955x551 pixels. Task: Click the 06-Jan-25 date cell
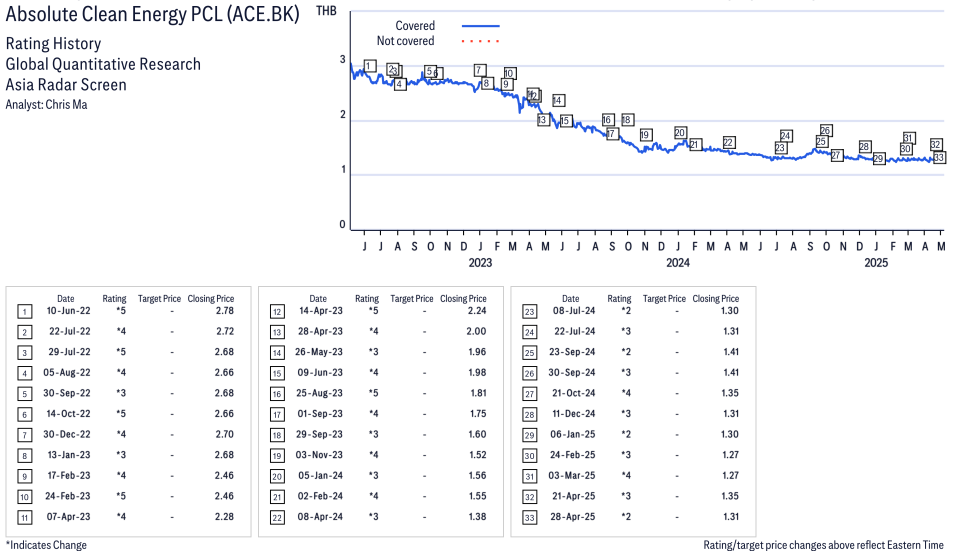pos(573,435)
